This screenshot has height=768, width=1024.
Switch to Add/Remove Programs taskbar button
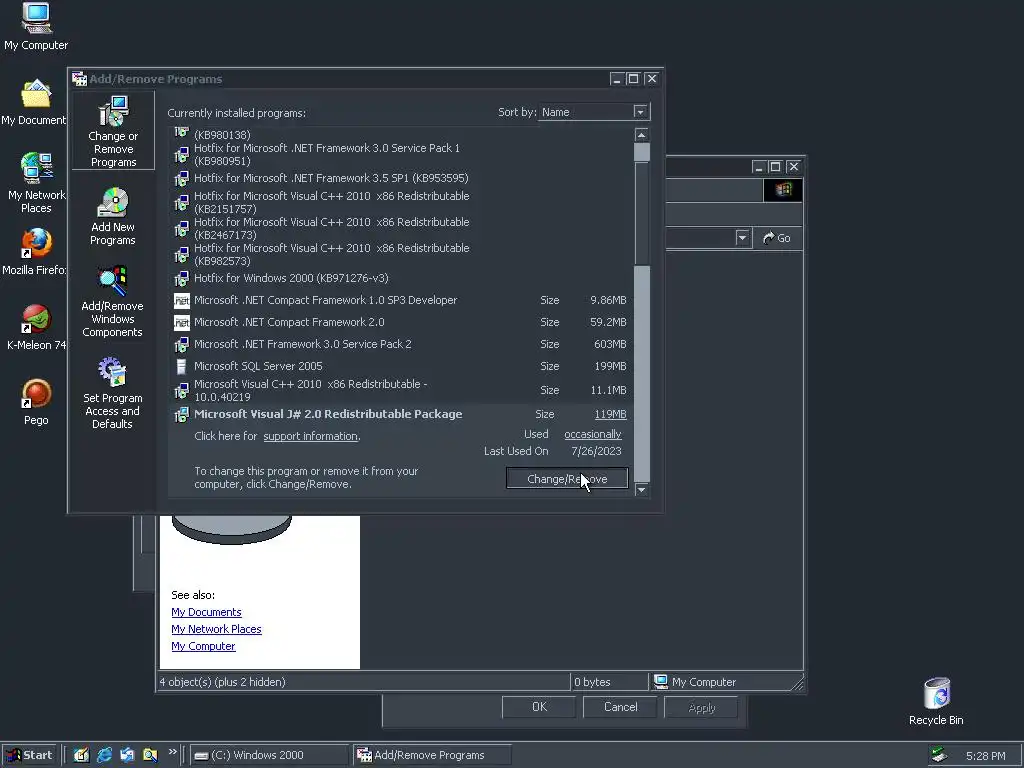coord(432,756)
